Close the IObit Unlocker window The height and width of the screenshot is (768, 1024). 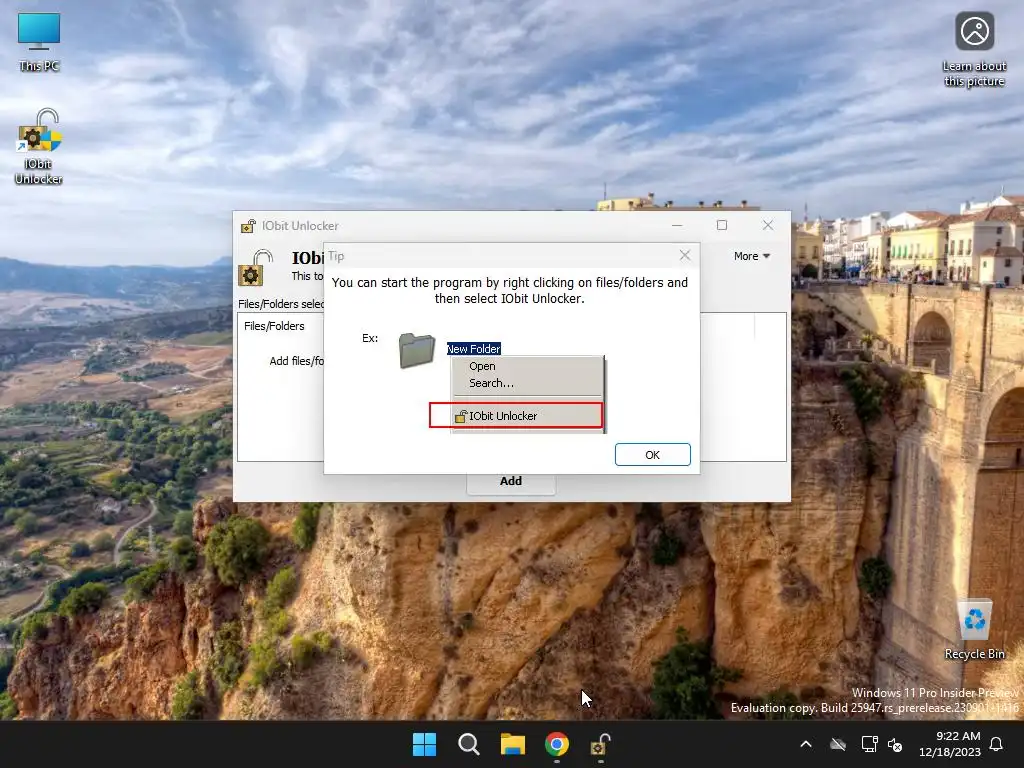pyautogui.click(x=768, y=225)
